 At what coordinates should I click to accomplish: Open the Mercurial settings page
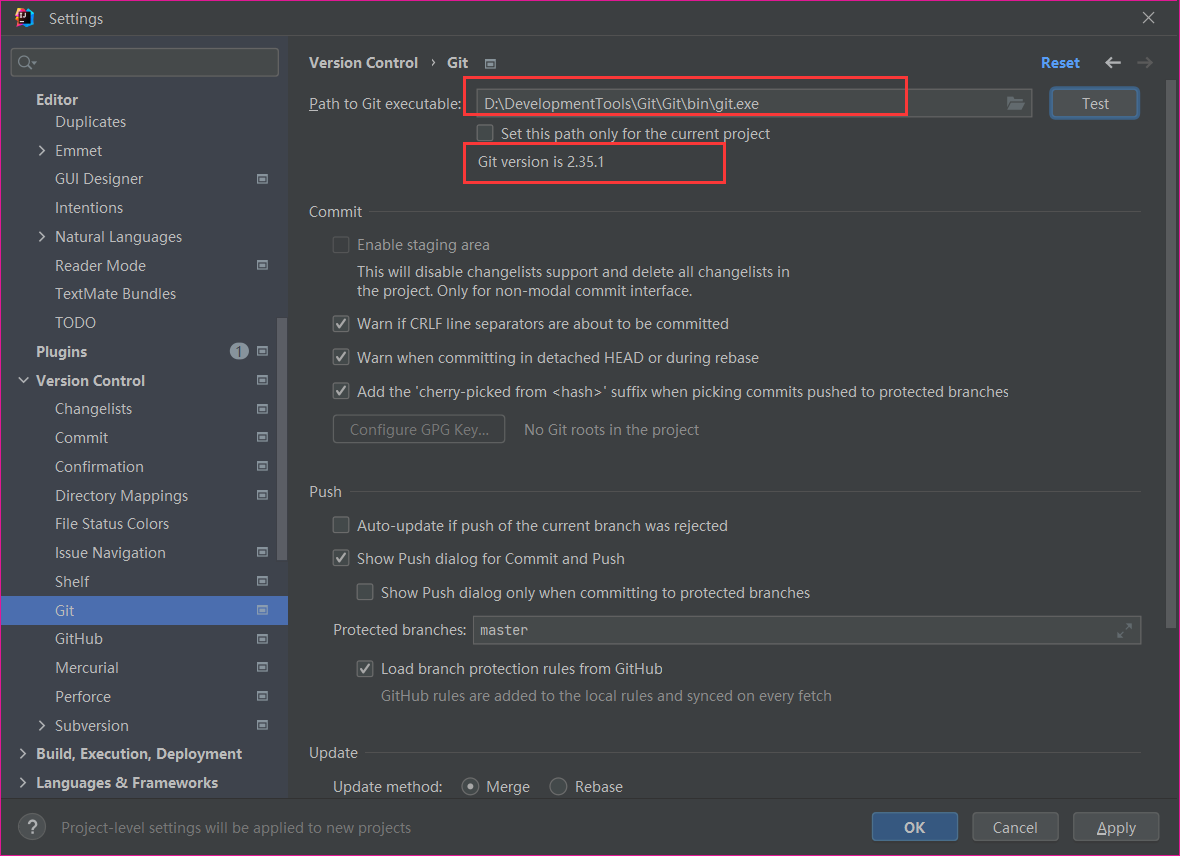tap(87, 668)
